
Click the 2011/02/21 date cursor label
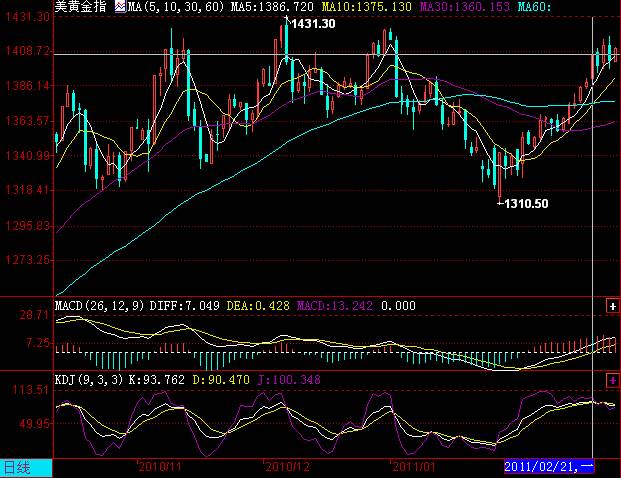tap(549, 467)
